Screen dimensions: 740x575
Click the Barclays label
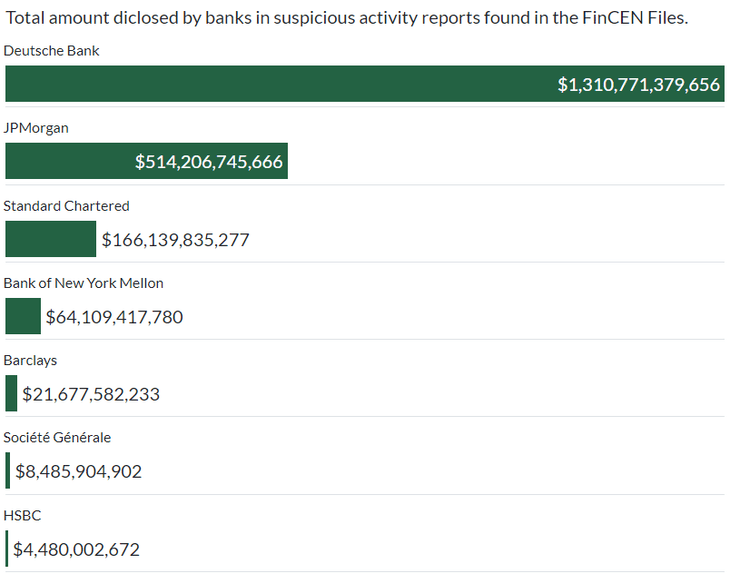(x=31, y=360)
